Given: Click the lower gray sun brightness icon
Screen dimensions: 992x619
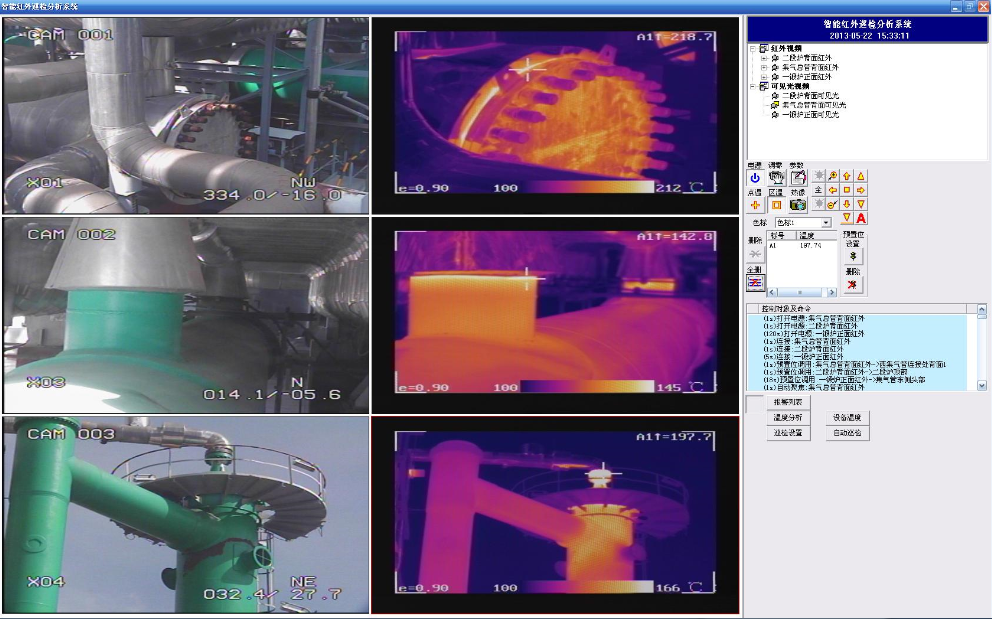Looking at the screenshot, I should pos(819,204).
